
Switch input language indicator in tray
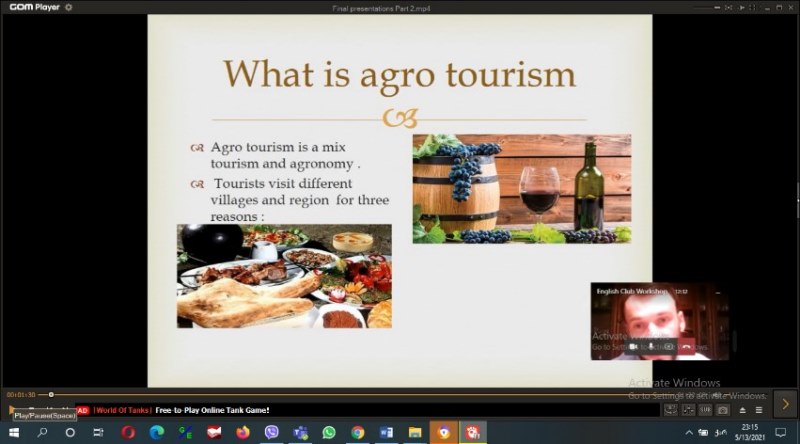(720, 433)
